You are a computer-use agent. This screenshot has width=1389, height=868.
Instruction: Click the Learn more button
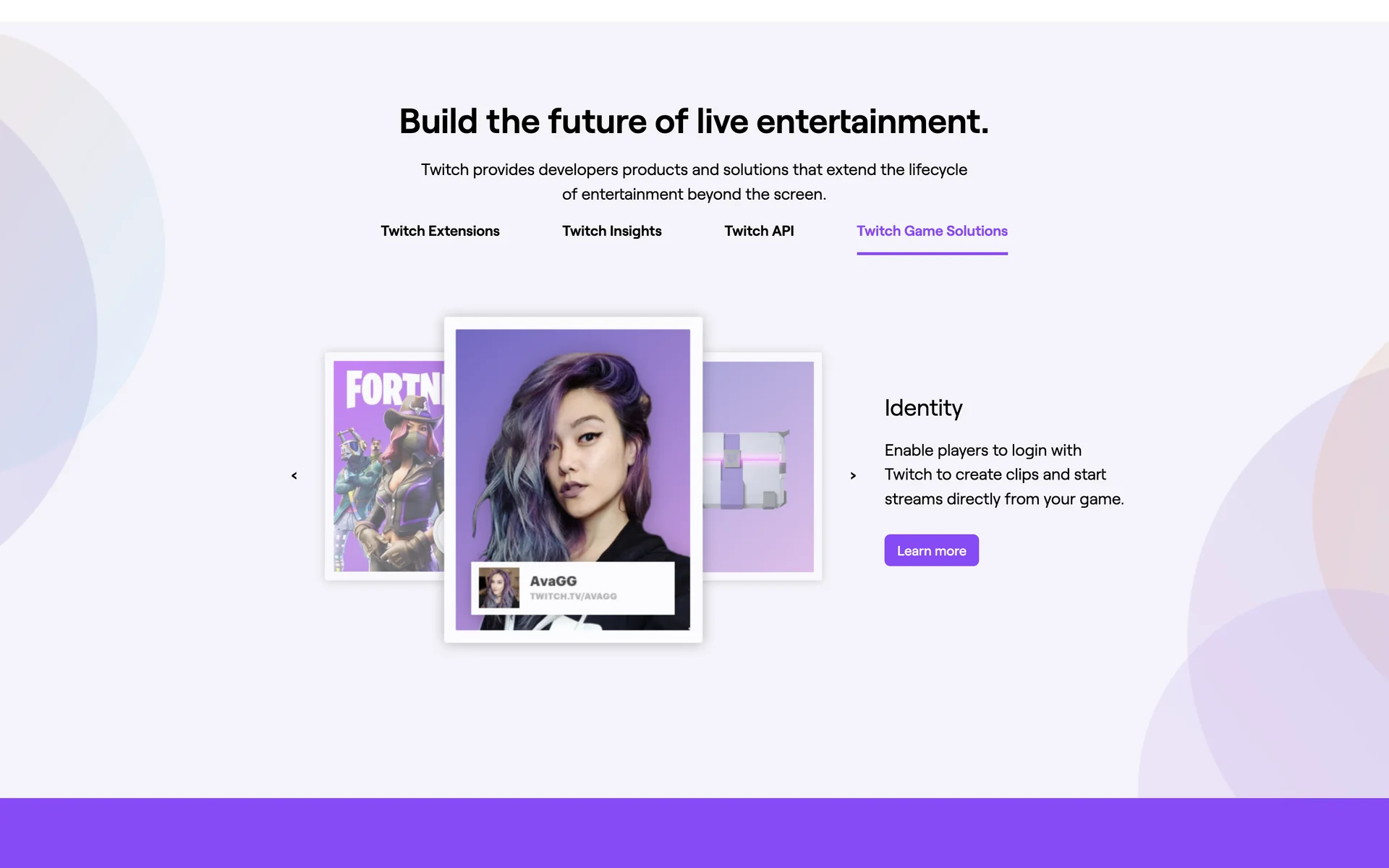coord(931,550)
